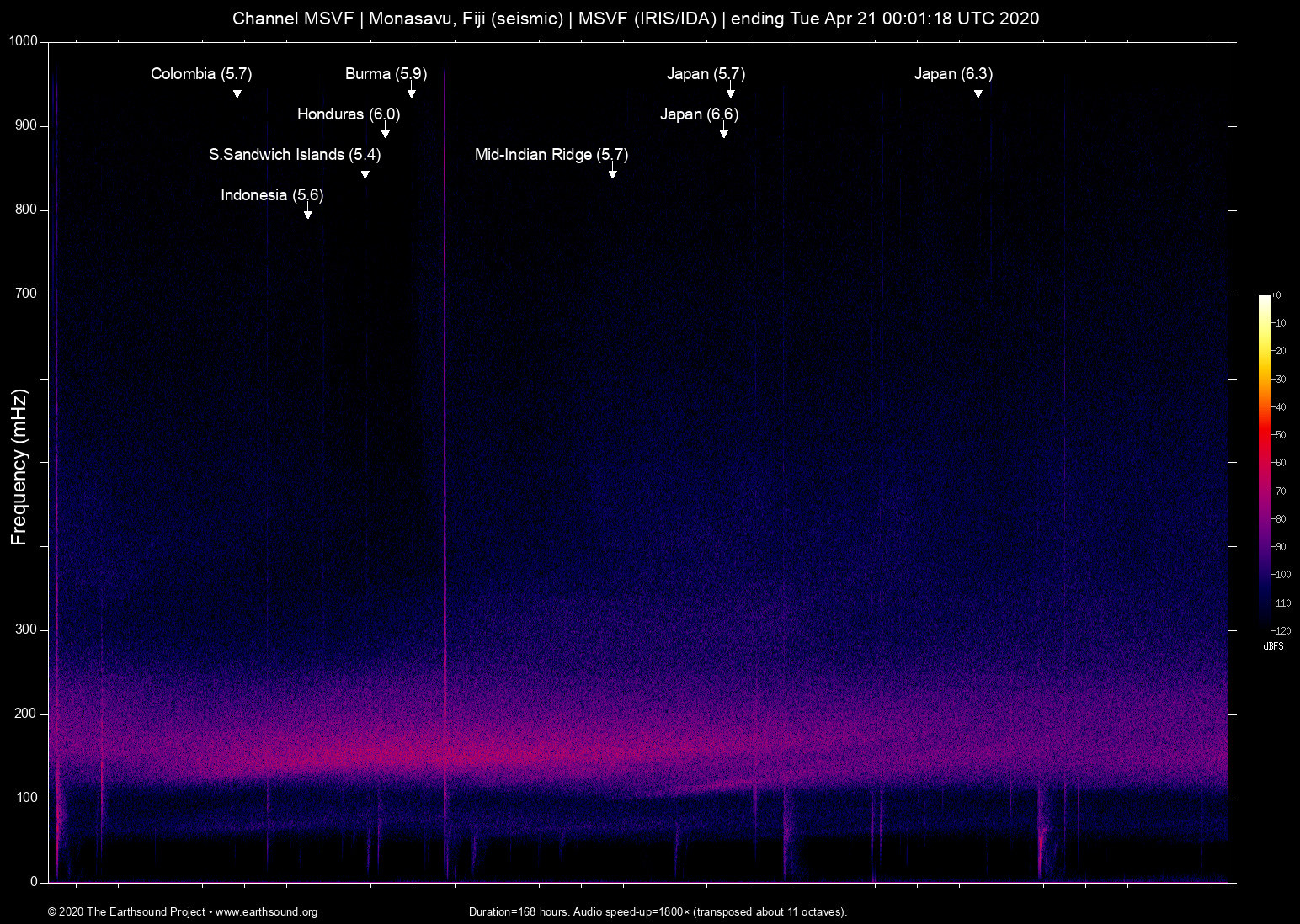The height and width of the screenshot is (924, 1300).
Task: Click the -20 color scale label
Action: [x=1279, y=351]
